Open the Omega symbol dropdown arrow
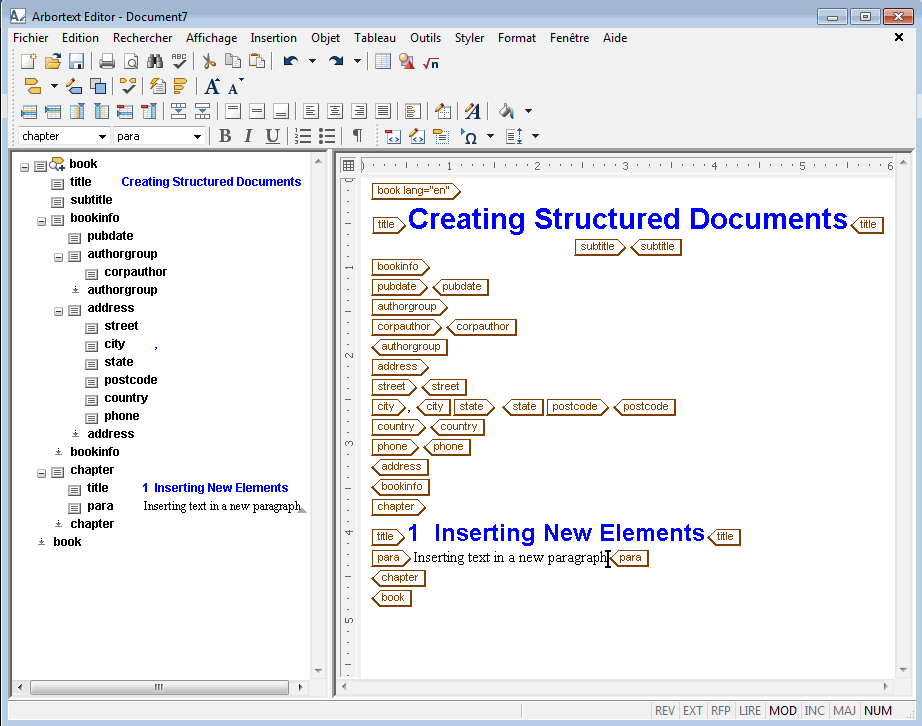 (x=490, y=136)
